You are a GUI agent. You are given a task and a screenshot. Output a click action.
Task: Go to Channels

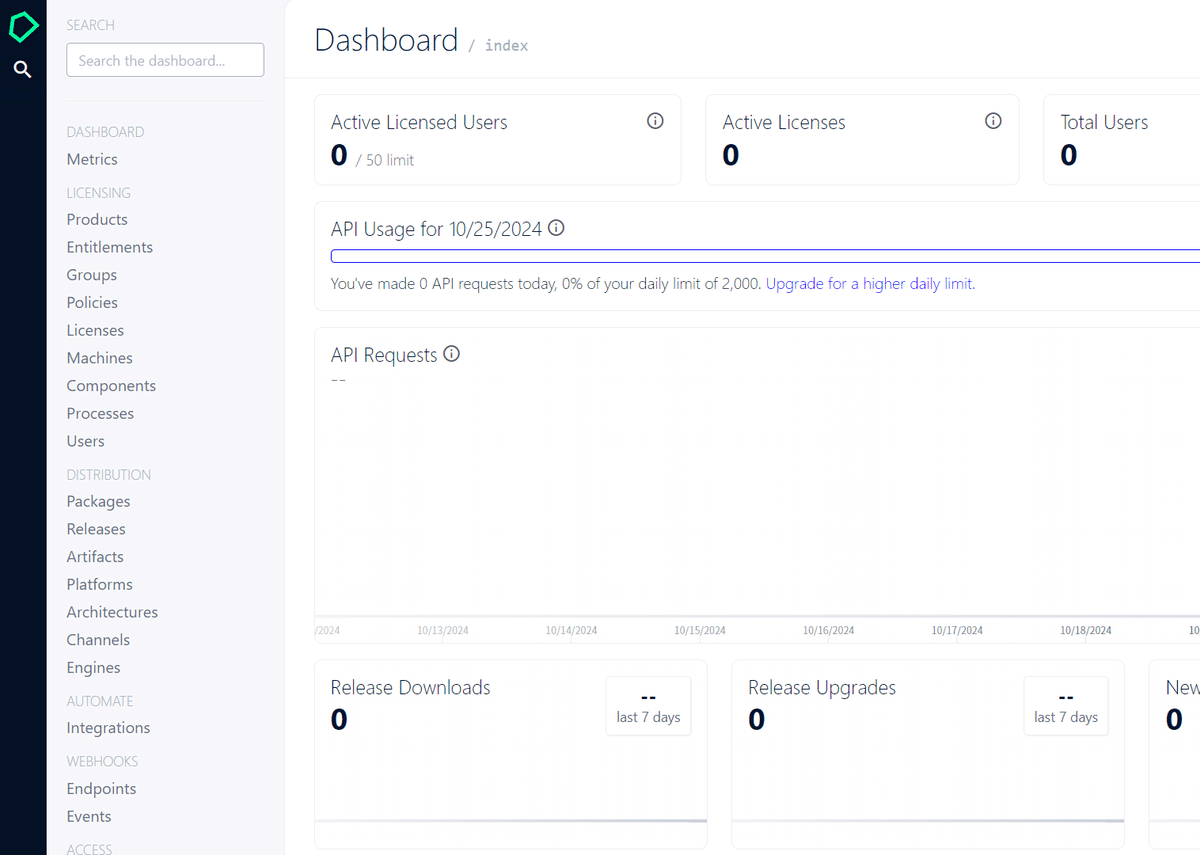coord(98,640)
